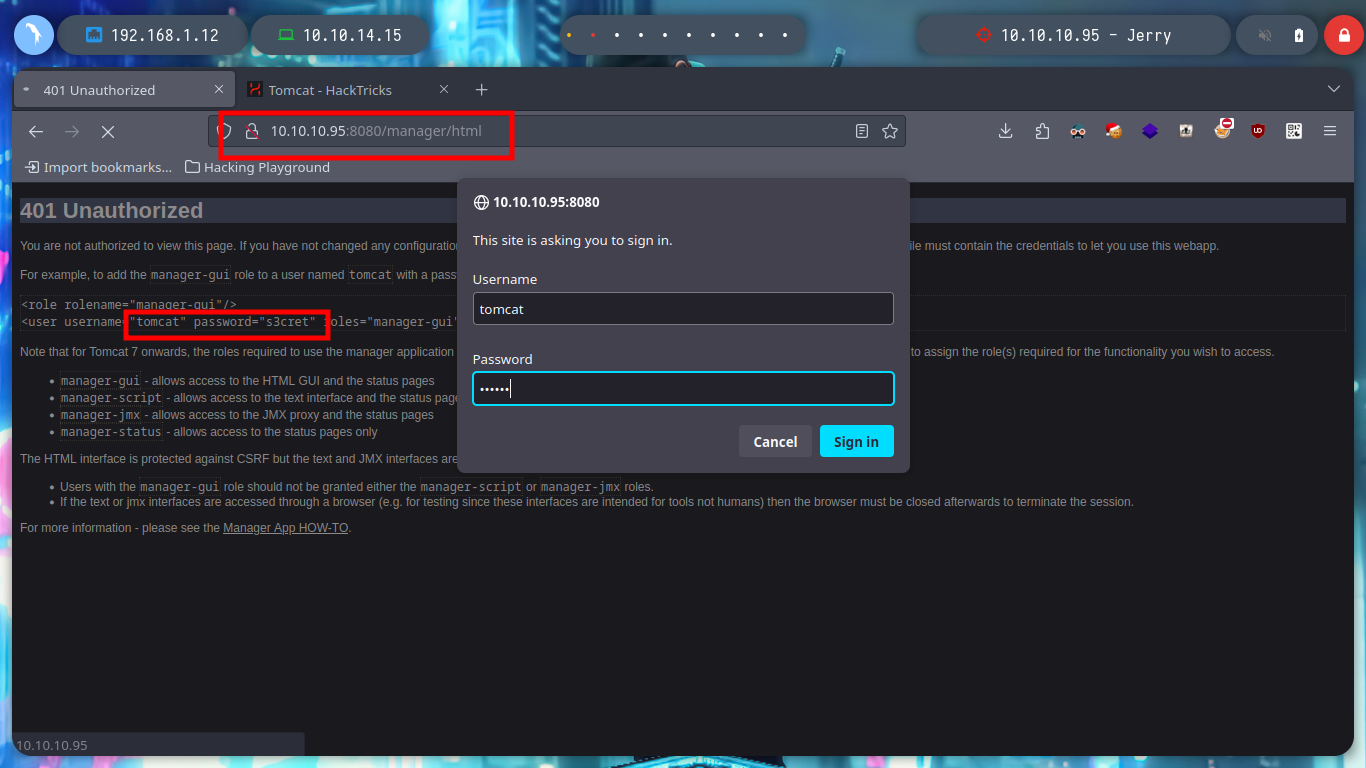The height and width of the screenshot is (768, 1366).
Task: Click the address bar URL field
Action: [556, 131]
